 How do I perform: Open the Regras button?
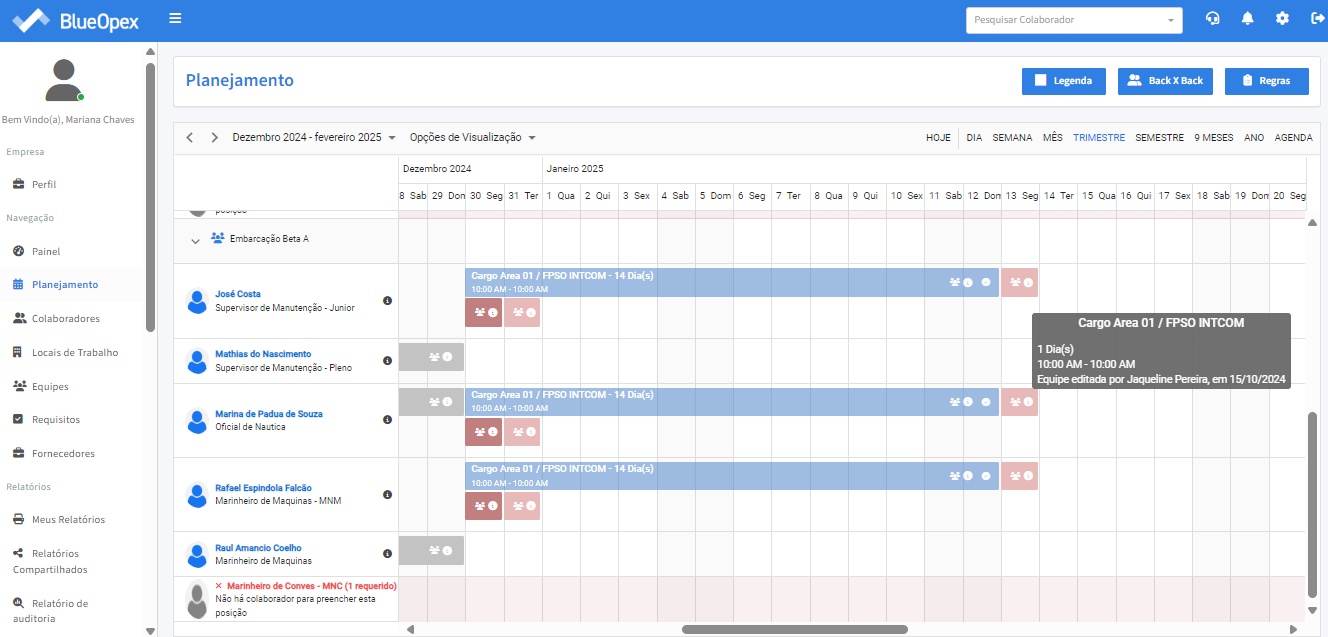(x=1266, y=81)
